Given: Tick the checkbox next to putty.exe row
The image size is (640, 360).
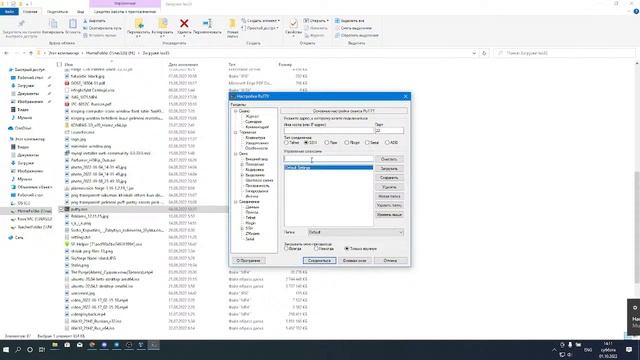Looking at the screenshot, I should click(60, 209).
